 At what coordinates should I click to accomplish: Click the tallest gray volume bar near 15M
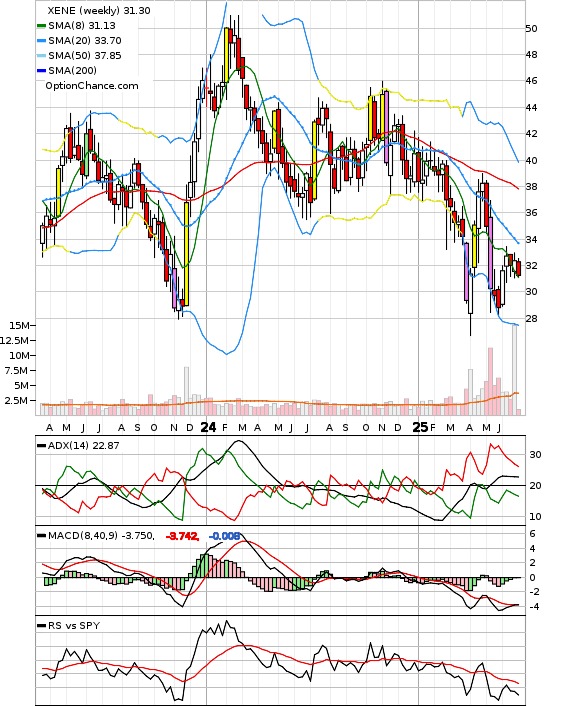[x=515, y=369]
